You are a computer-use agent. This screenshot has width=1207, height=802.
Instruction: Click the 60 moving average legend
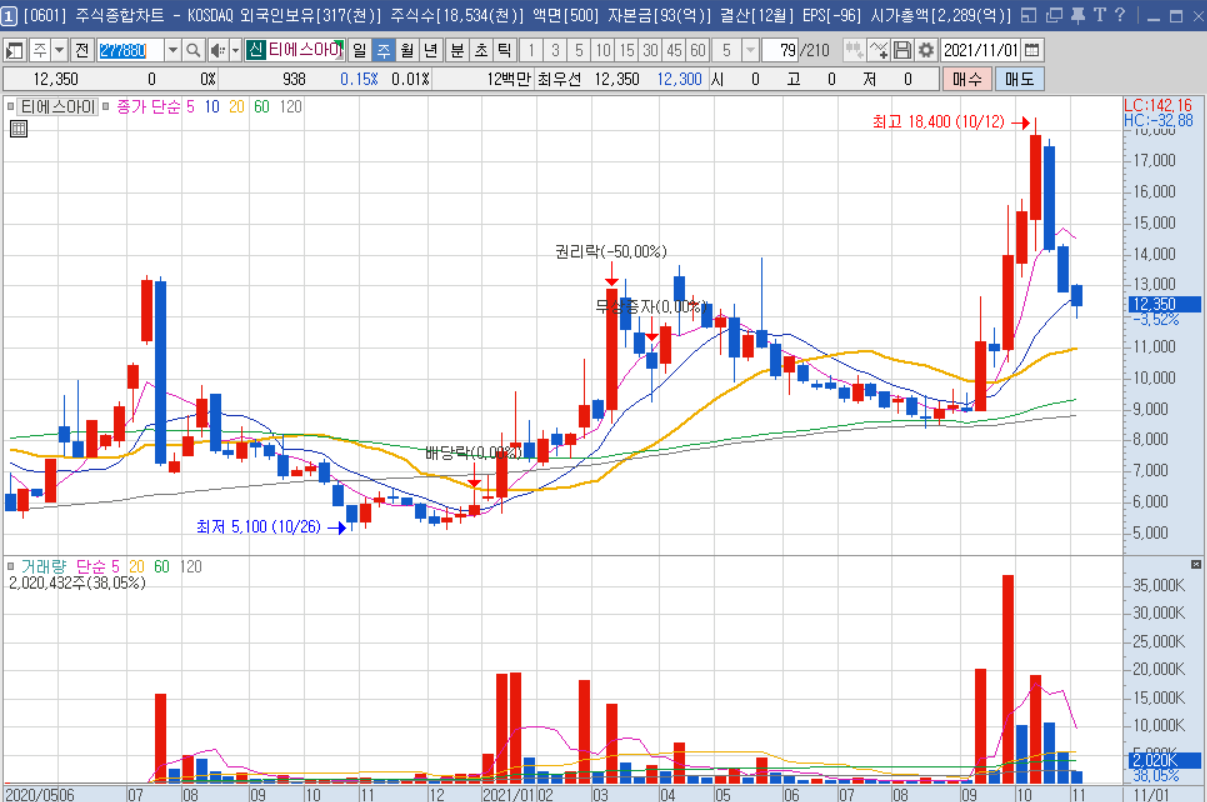click(x=261, y=106)
